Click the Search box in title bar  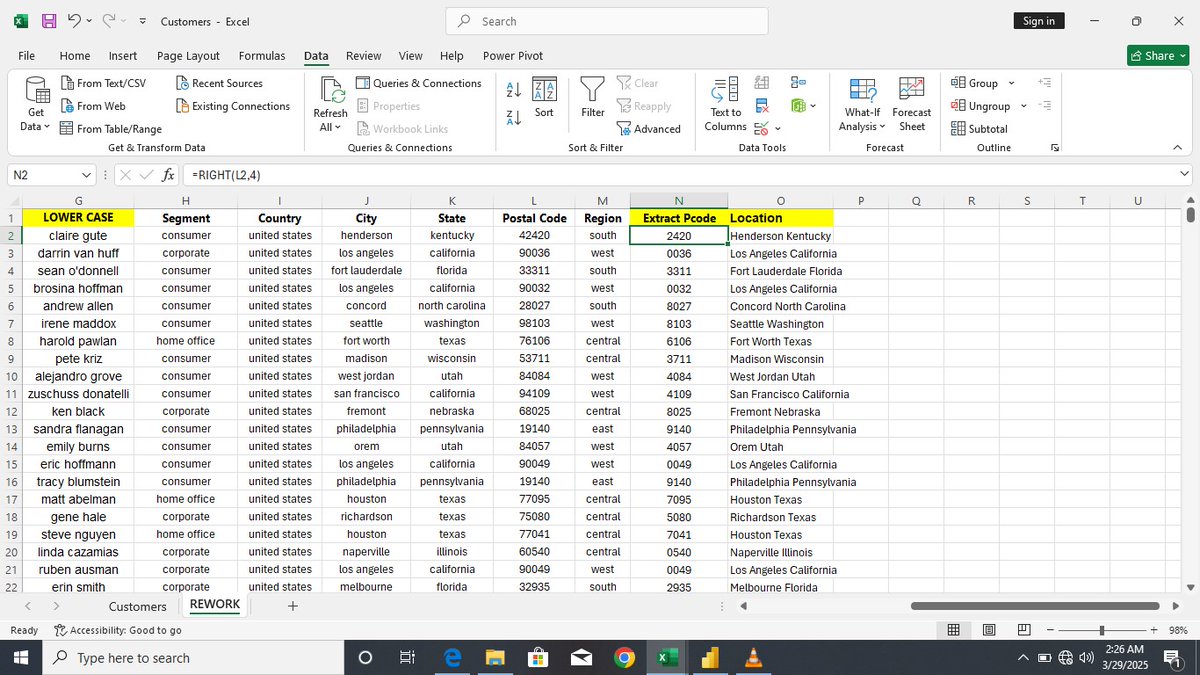[x=607, y=21]
